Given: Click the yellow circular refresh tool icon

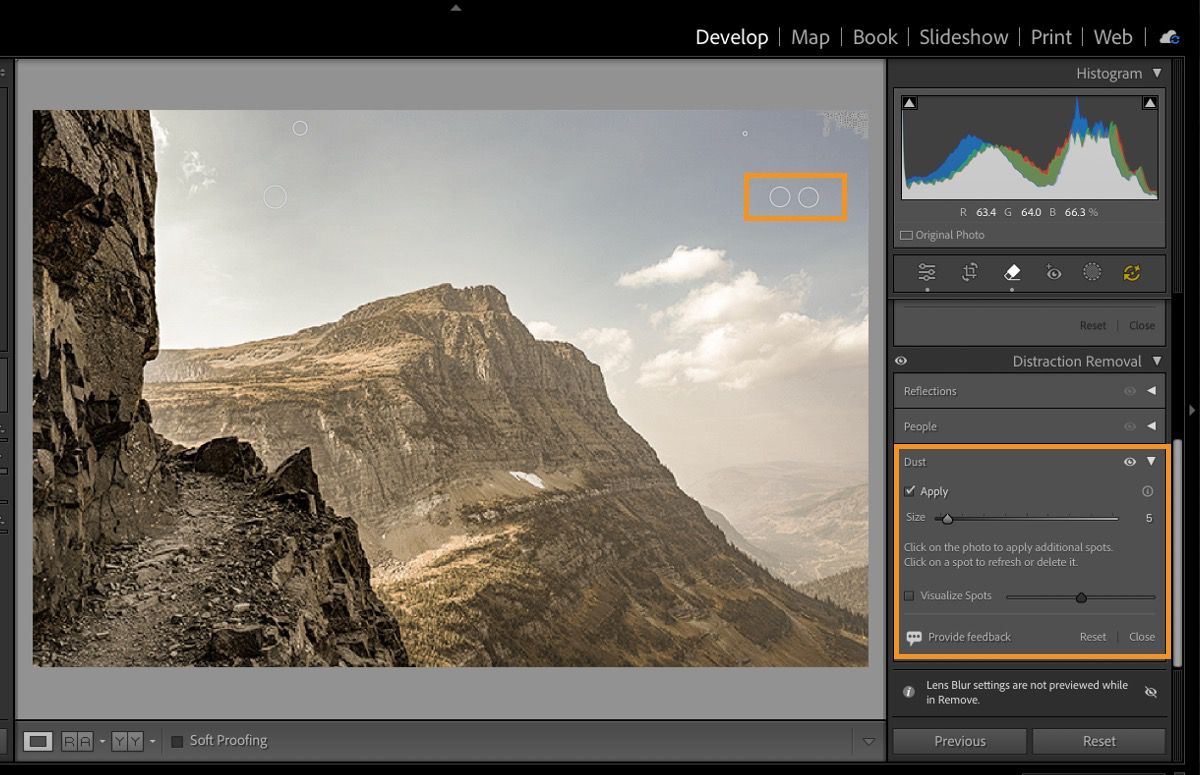Looking at the screenshot, I should (x=1133, y=272).
